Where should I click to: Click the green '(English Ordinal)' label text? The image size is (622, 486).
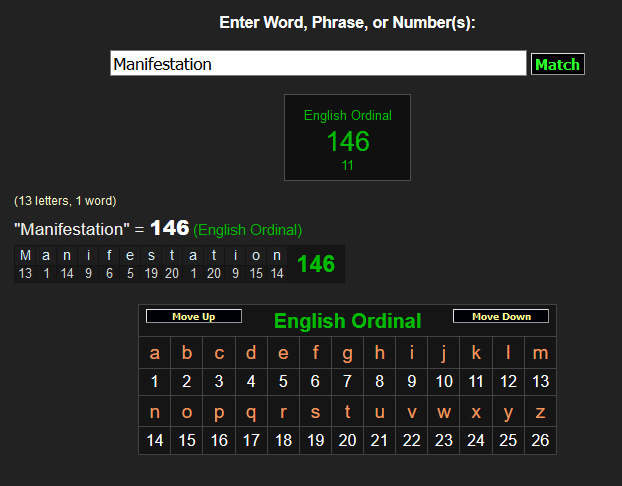tap(247, 230)
